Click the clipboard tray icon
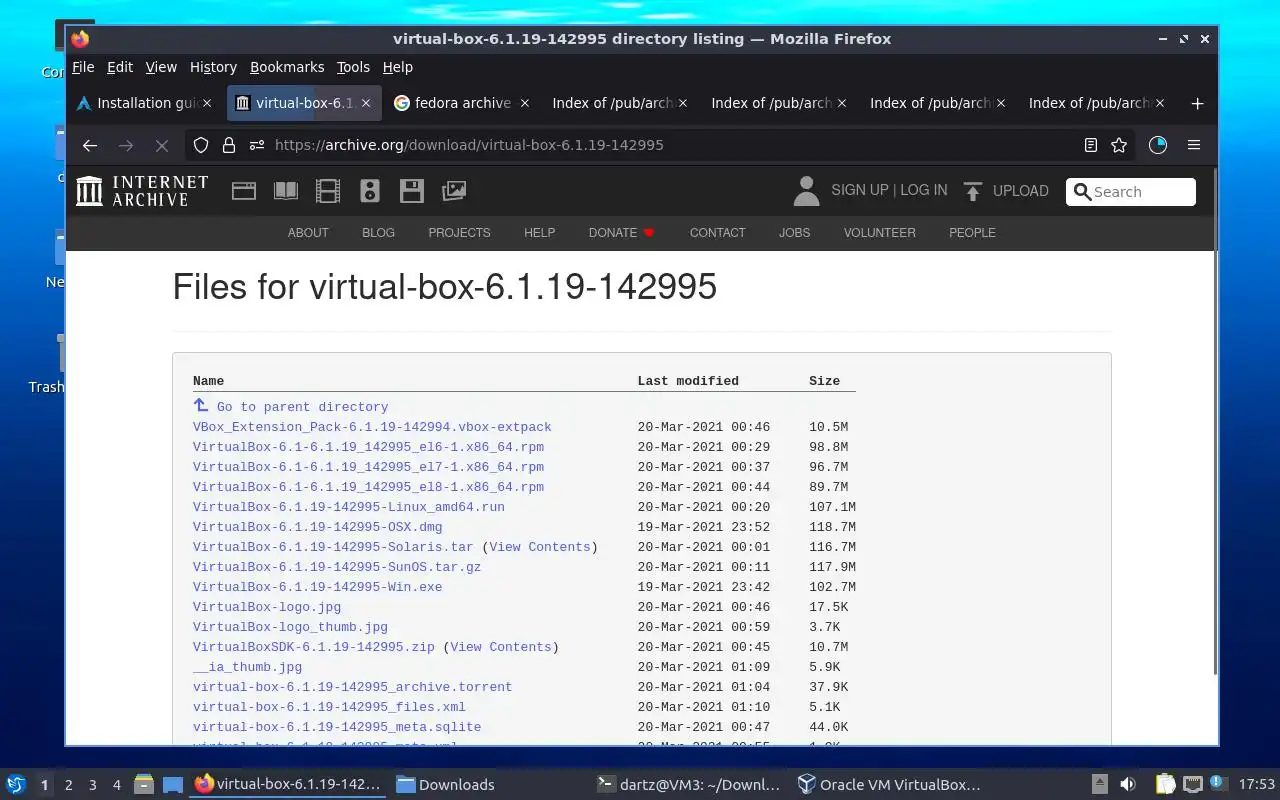Screen dimensions: 1280x800 [1165, 785]
